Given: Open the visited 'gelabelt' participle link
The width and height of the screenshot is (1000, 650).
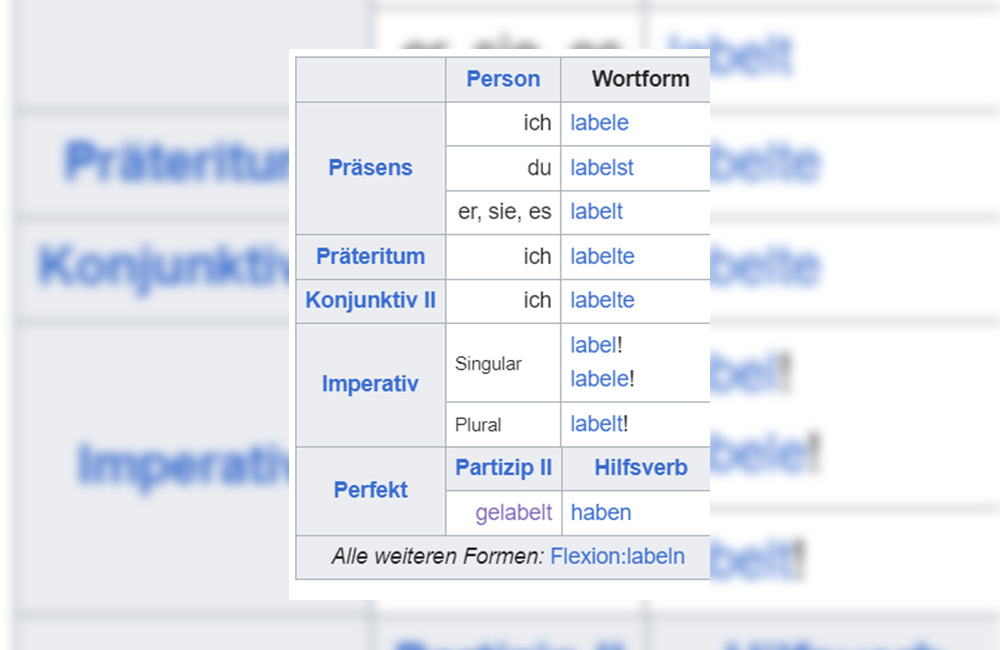Looking at the screenshot, I should click(513, 513).
